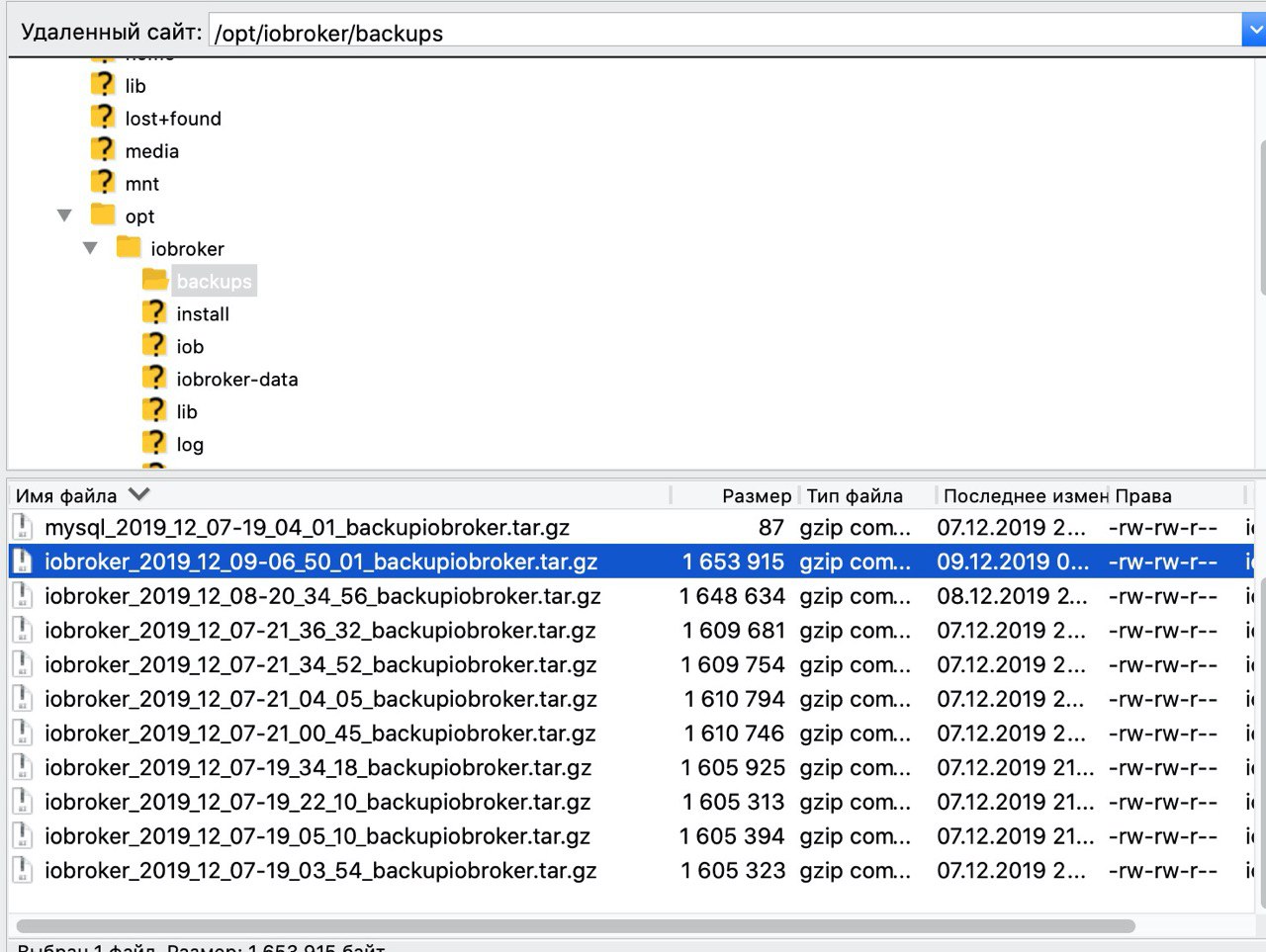Click unknown-folder icon next to lost+found
Image resolution: width=1266 pixels, height=952 pixels.
[103, 117]
